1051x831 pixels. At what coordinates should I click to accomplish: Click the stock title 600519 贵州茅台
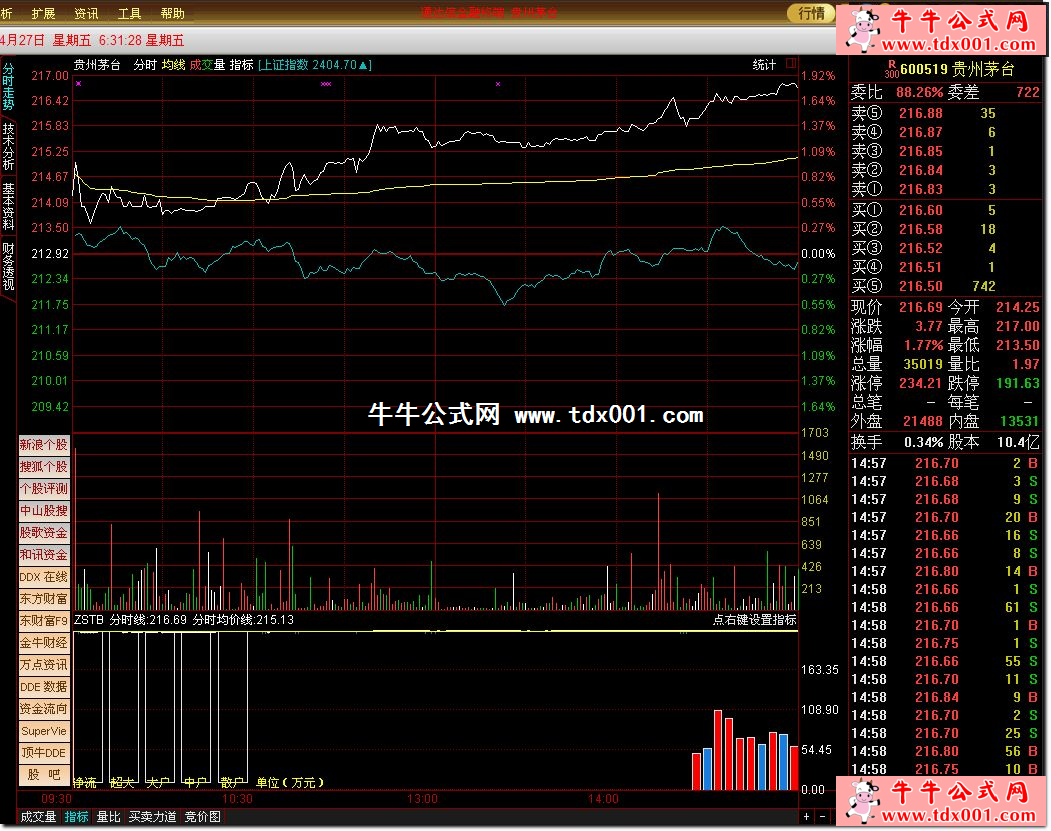[x=957, y=69]
